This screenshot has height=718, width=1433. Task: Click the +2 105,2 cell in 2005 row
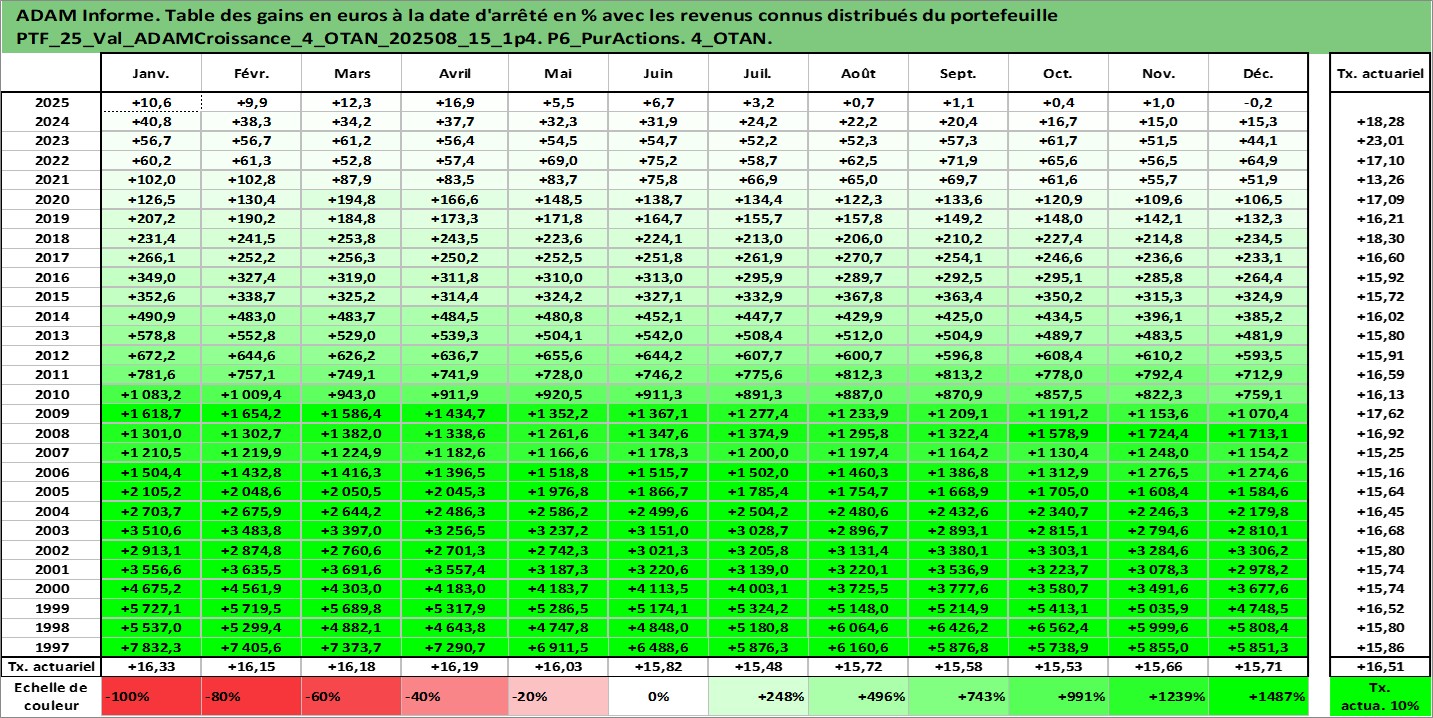(152, 492)
